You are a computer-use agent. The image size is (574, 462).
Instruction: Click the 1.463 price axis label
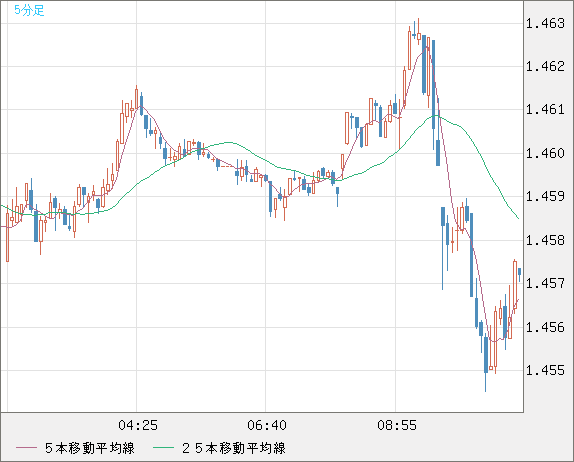(545, 23)
